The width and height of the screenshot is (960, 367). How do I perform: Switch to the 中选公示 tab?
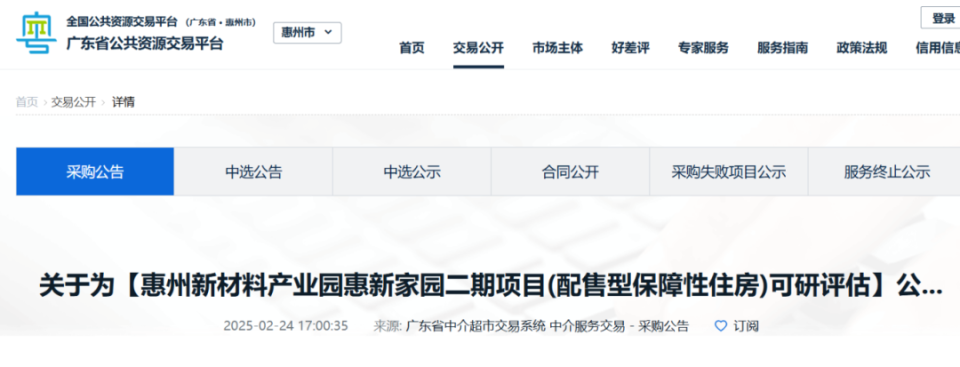[x=412, y=172]
